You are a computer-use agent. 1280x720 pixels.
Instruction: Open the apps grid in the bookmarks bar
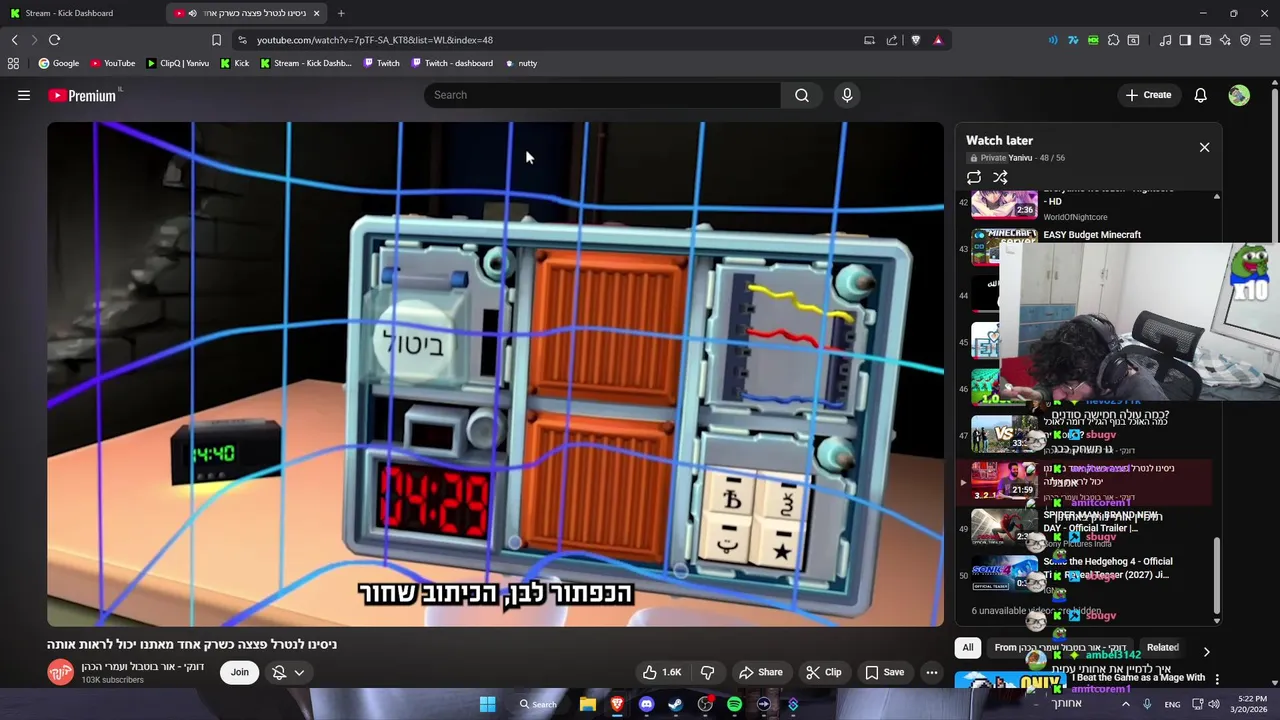[x=13, y=63]
